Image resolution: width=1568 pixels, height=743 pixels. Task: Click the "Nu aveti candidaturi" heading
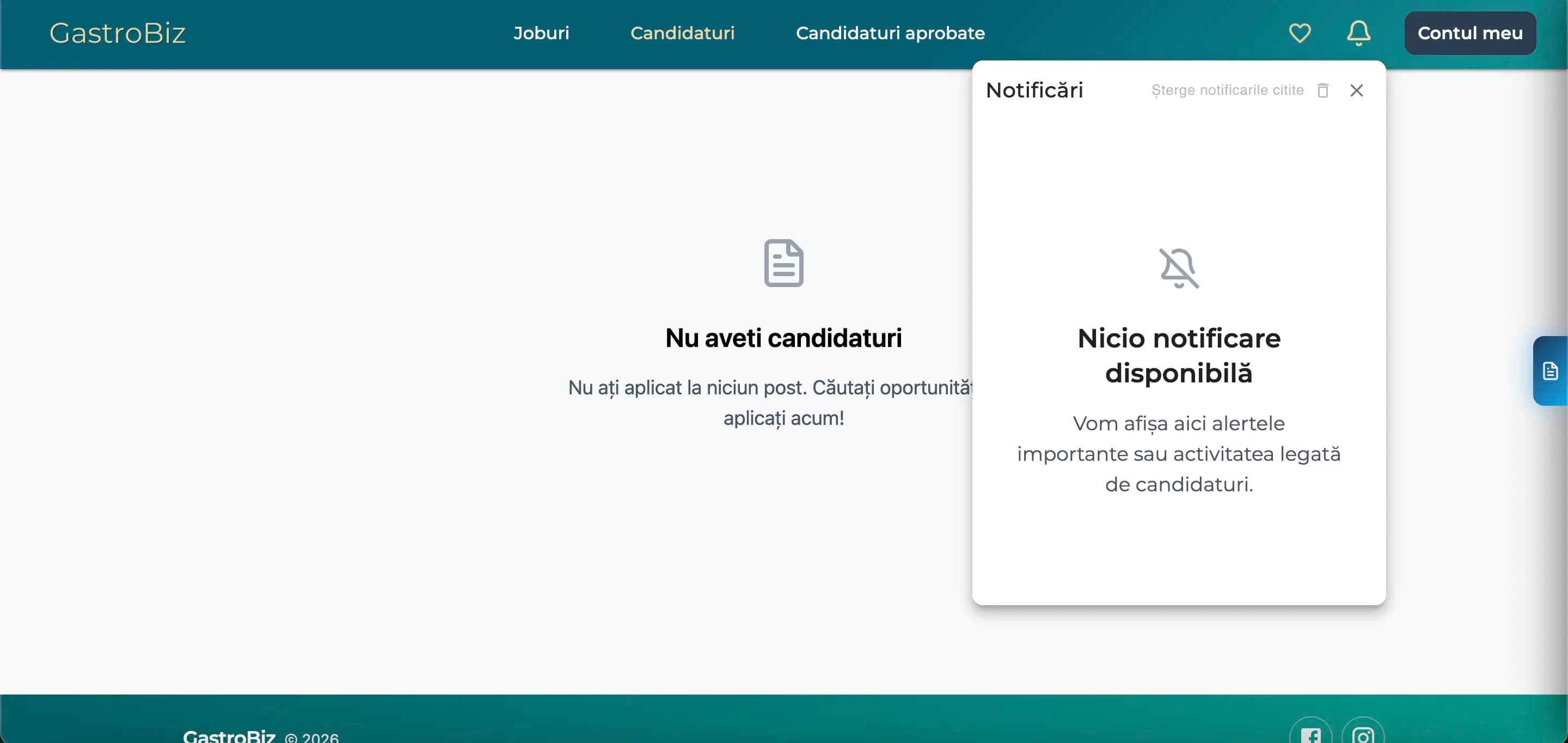pos(783,338)
